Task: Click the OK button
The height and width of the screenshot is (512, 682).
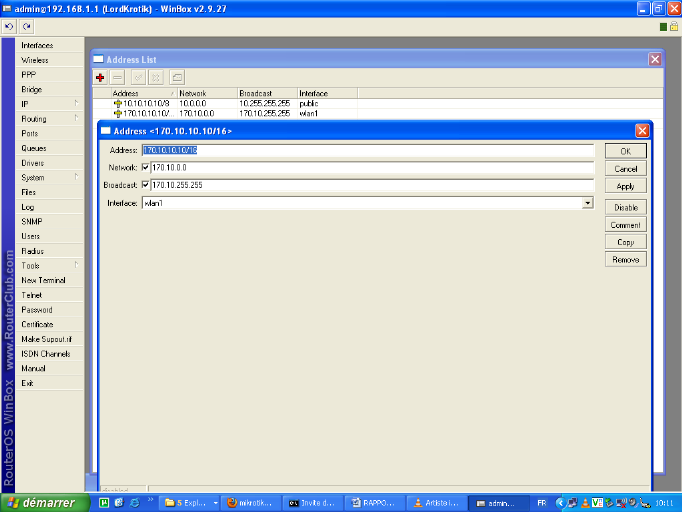Action: (625, 151)
